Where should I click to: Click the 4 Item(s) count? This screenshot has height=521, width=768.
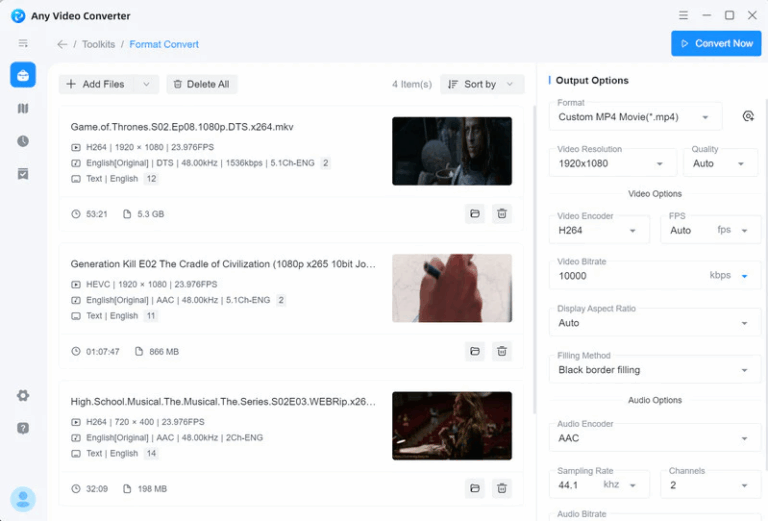[412, 84]
